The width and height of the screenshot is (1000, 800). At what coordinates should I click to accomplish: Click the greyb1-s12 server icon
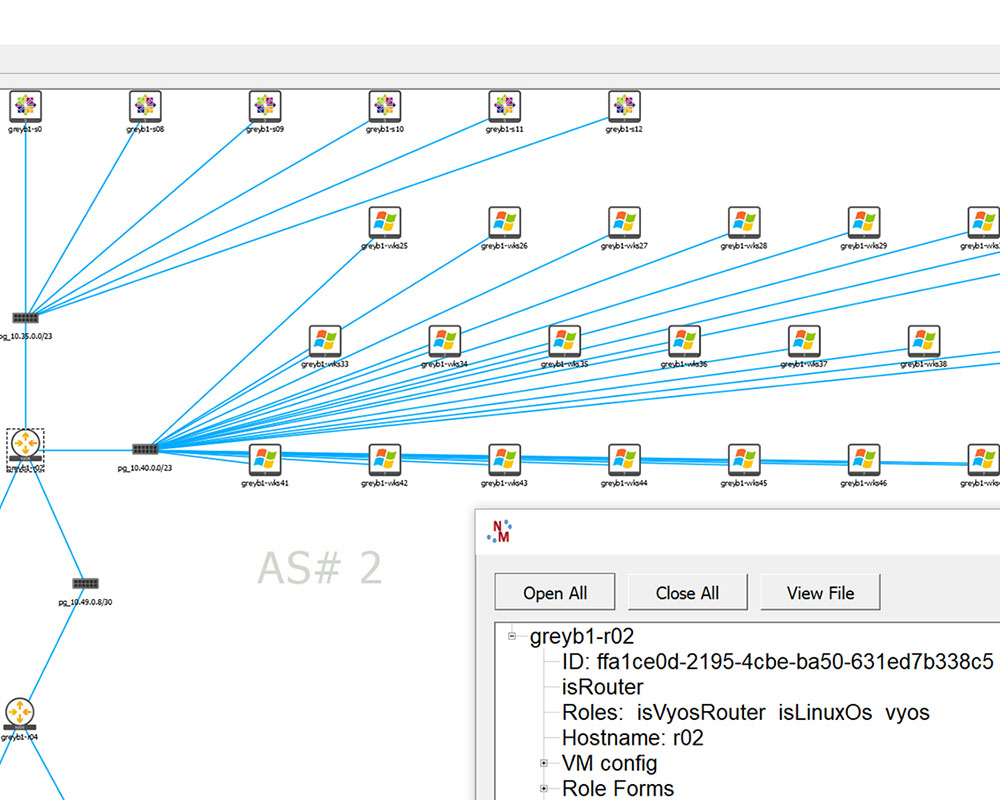tap(624, 106)
